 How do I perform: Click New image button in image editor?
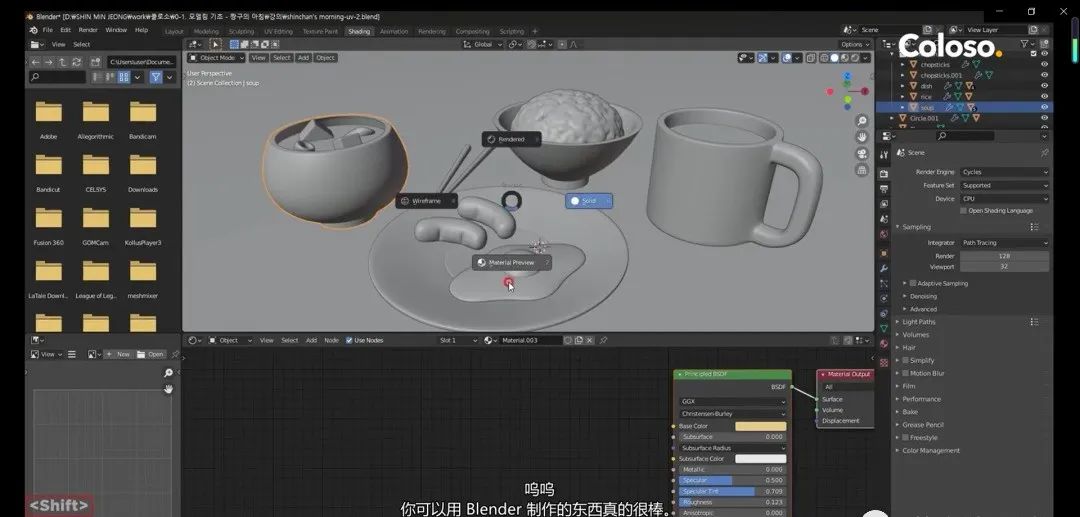118,354
